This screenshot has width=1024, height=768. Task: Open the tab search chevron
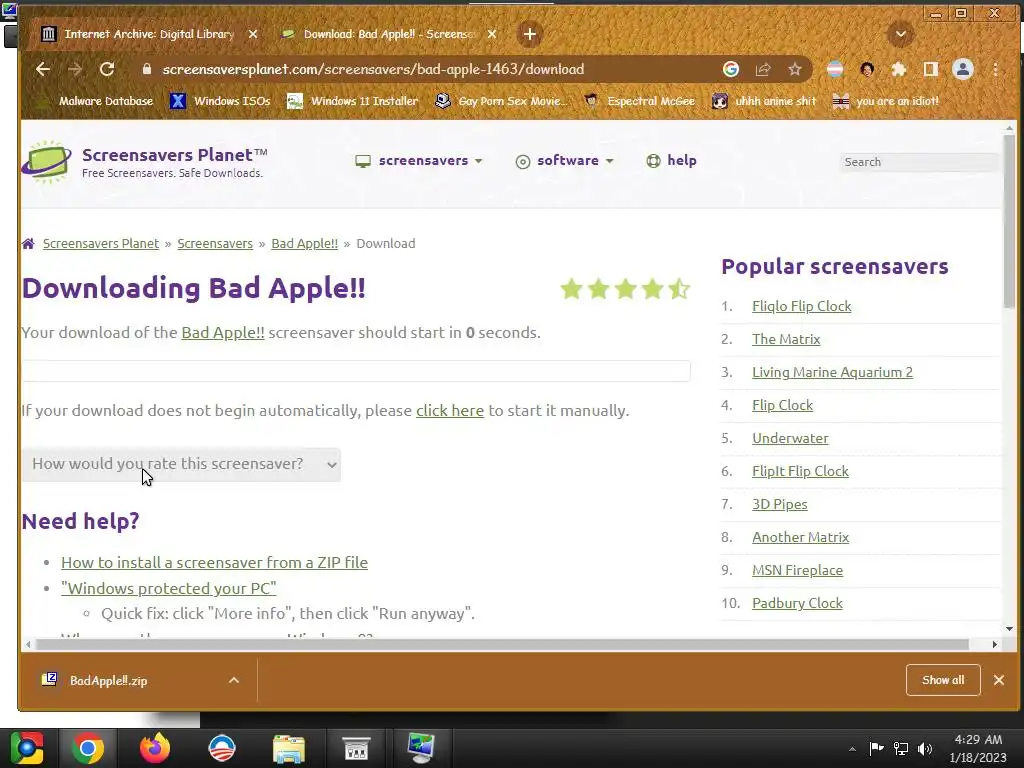(901, 34)
